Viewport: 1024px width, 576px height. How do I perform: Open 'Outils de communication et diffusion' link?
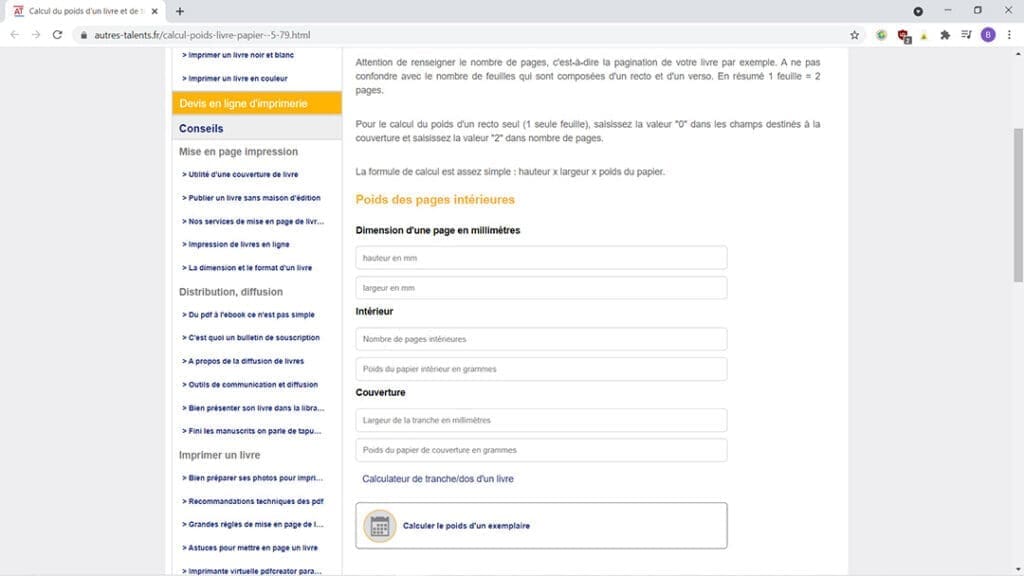coord(249,385)
